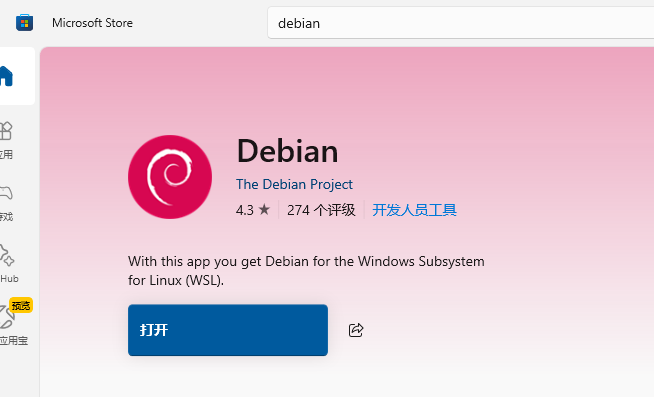The image size is (654, 397).
Task: Click the Microsoft Store logo icon
Action: [24, 23]
